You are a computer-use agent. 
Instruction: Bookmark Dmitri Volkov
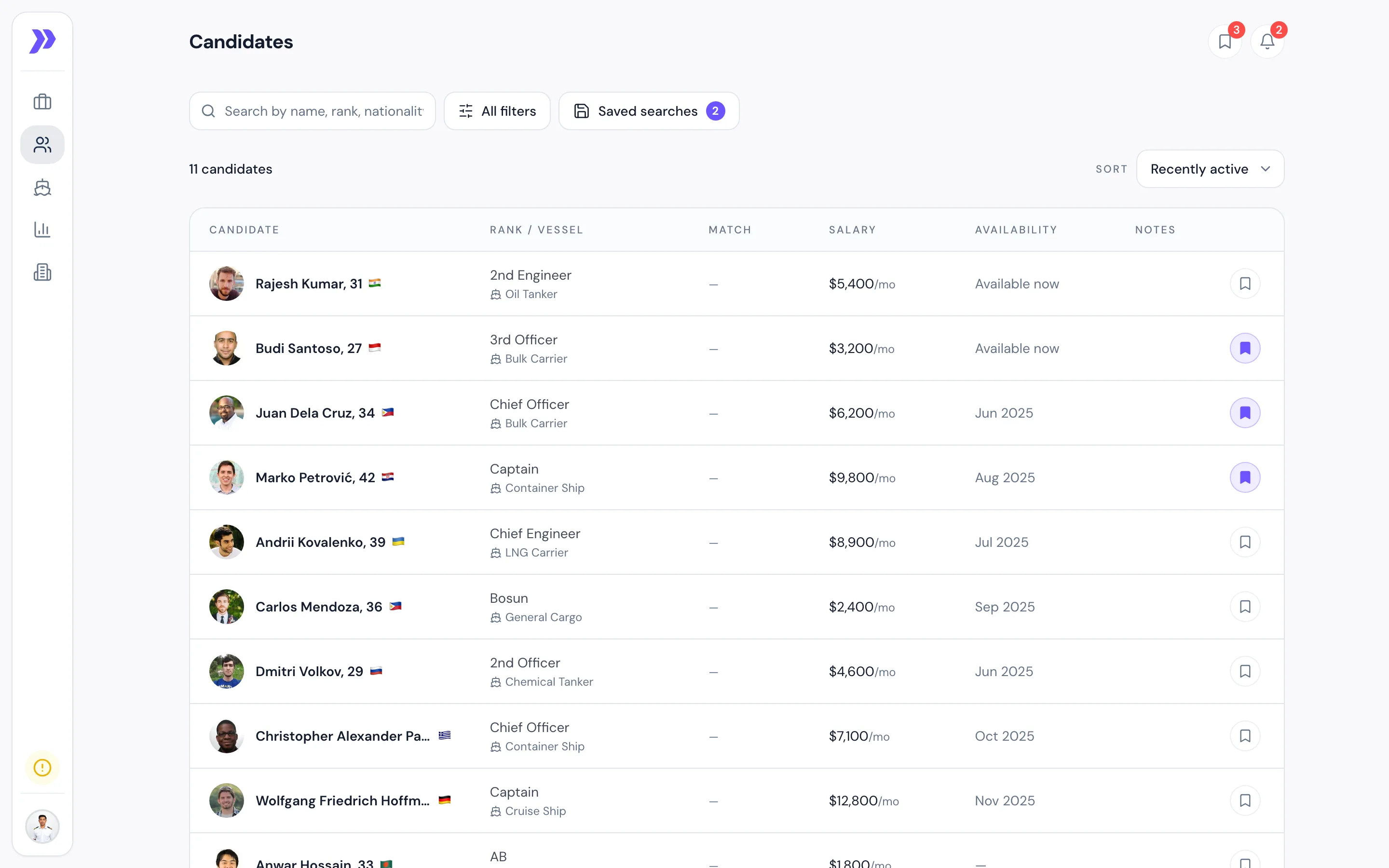coord(1245,671)
